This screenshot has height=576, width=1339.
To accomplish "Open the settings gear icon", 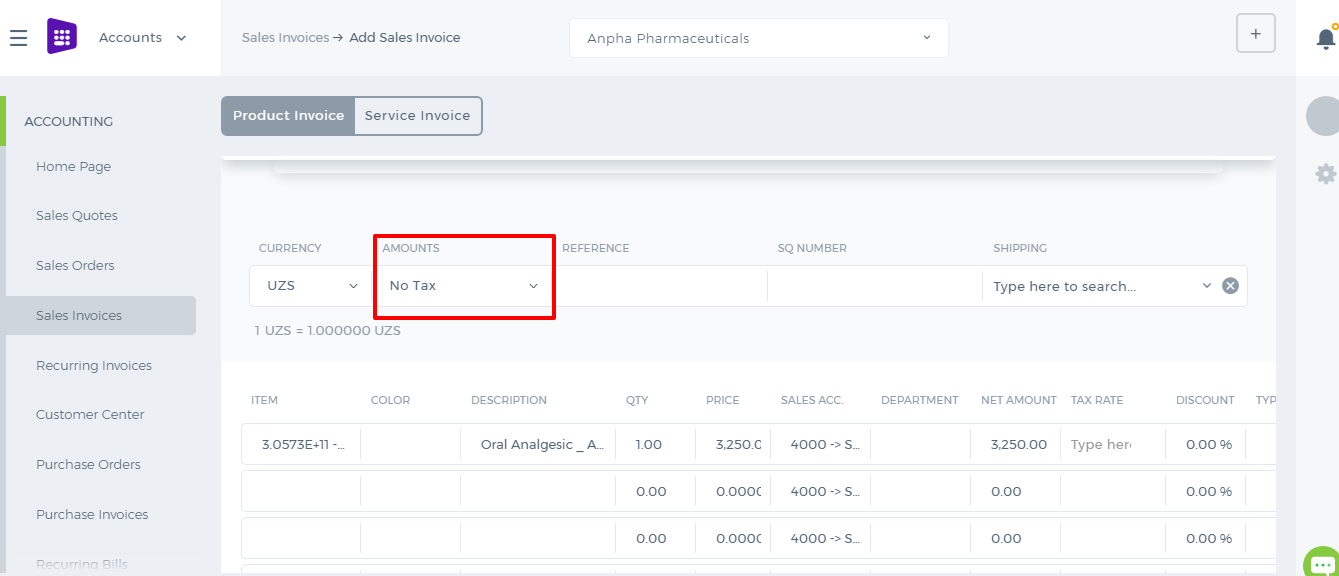I will pos(1326,174).
